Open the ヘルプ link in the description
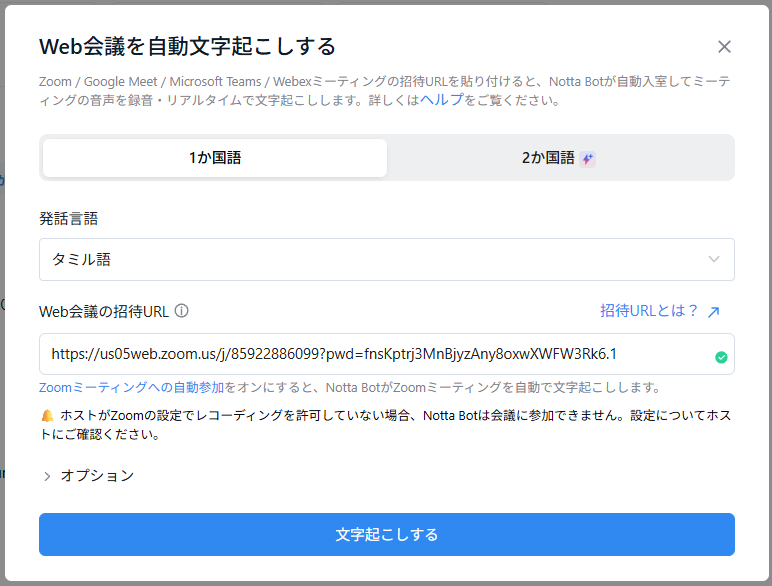The image size is (772, 586). [441, 100]
